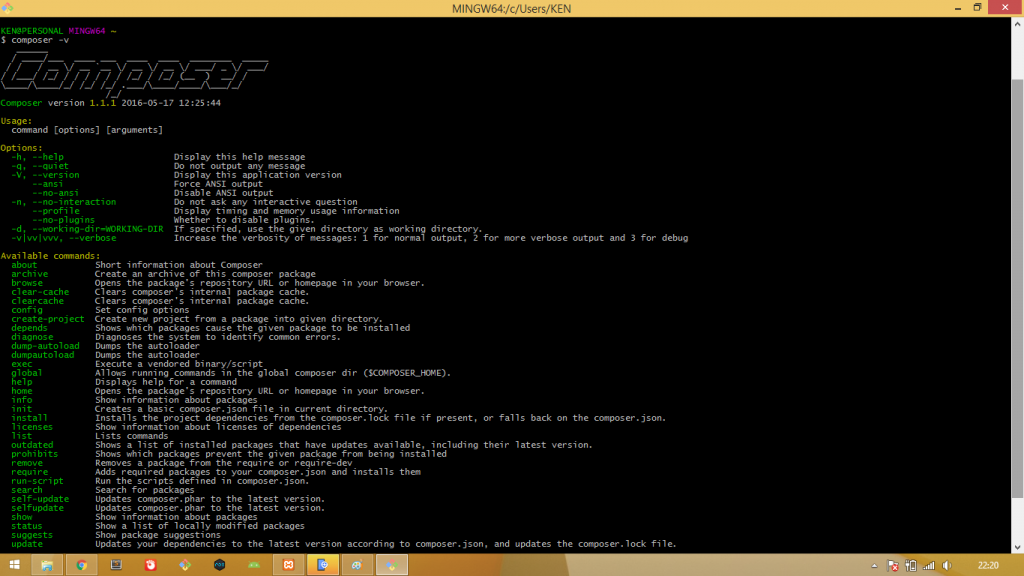Screen dimensions: 1024x576
Task: Click the terminal scrollbar down arrow
Action: [1017, 547]
